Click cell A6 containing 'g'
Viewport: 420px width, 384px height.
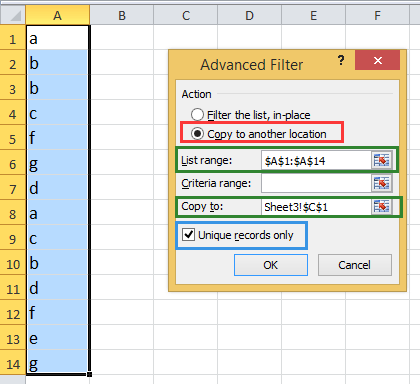click(58, 163)
